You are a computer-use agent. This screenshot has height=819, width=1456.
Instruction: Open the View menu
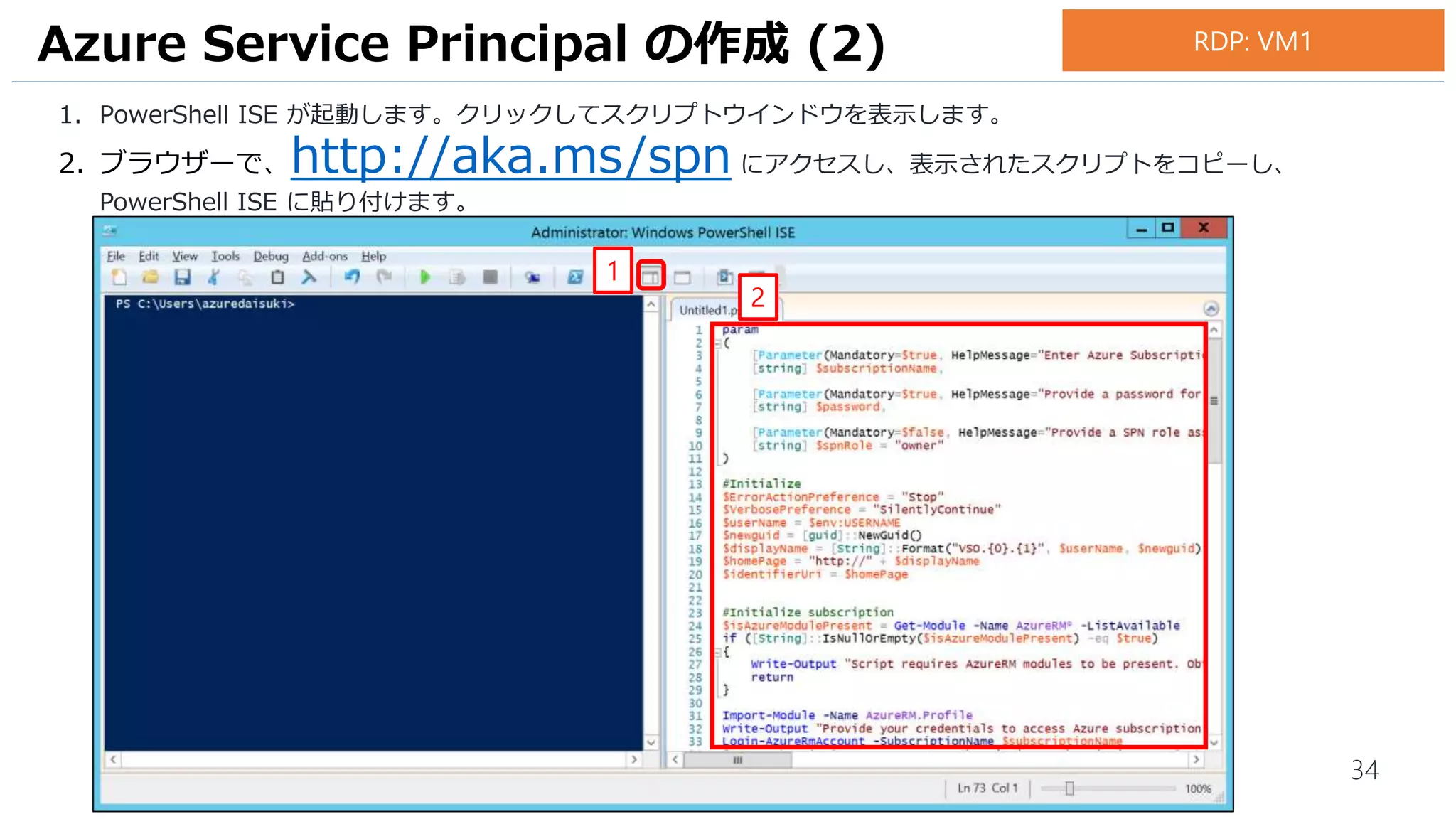click(x=185, y=256)
